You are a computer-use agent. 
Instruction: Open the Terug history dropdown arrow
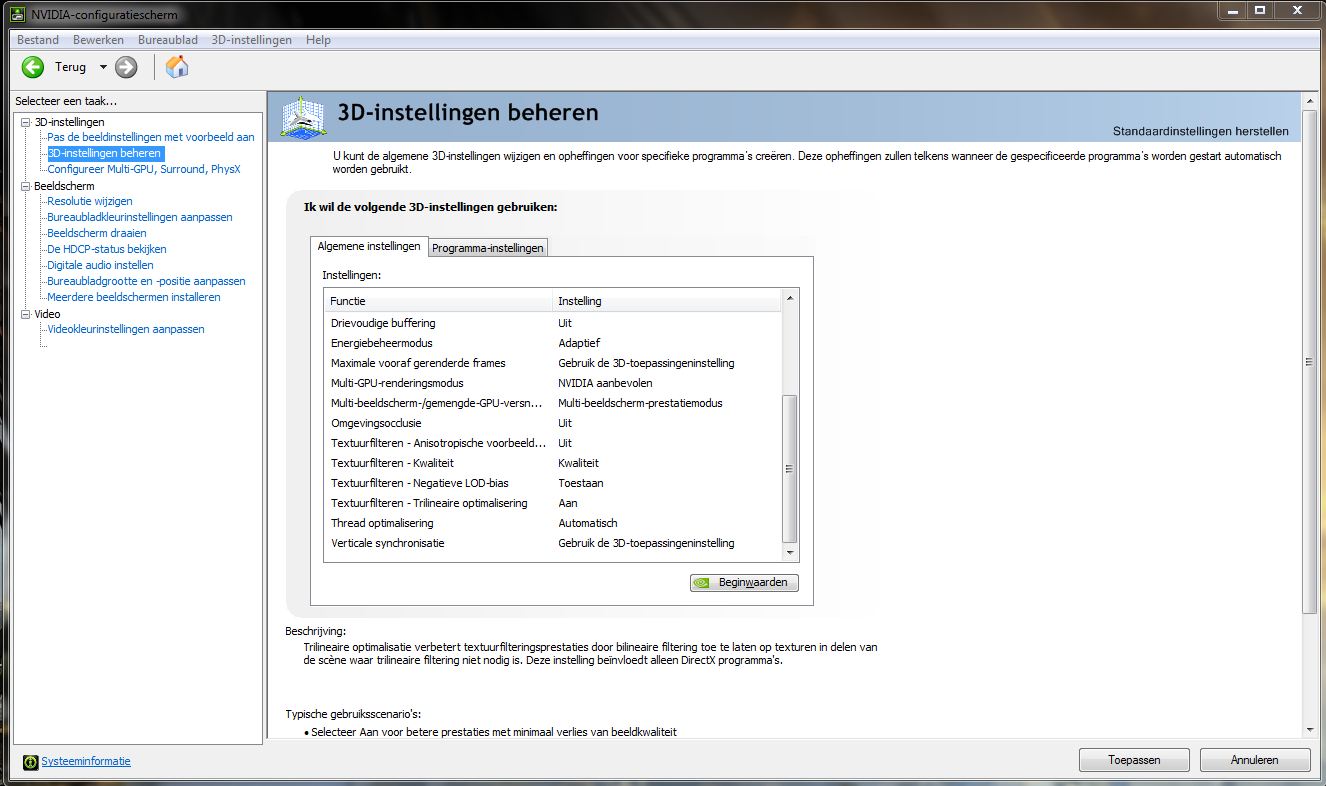[102, 67]
